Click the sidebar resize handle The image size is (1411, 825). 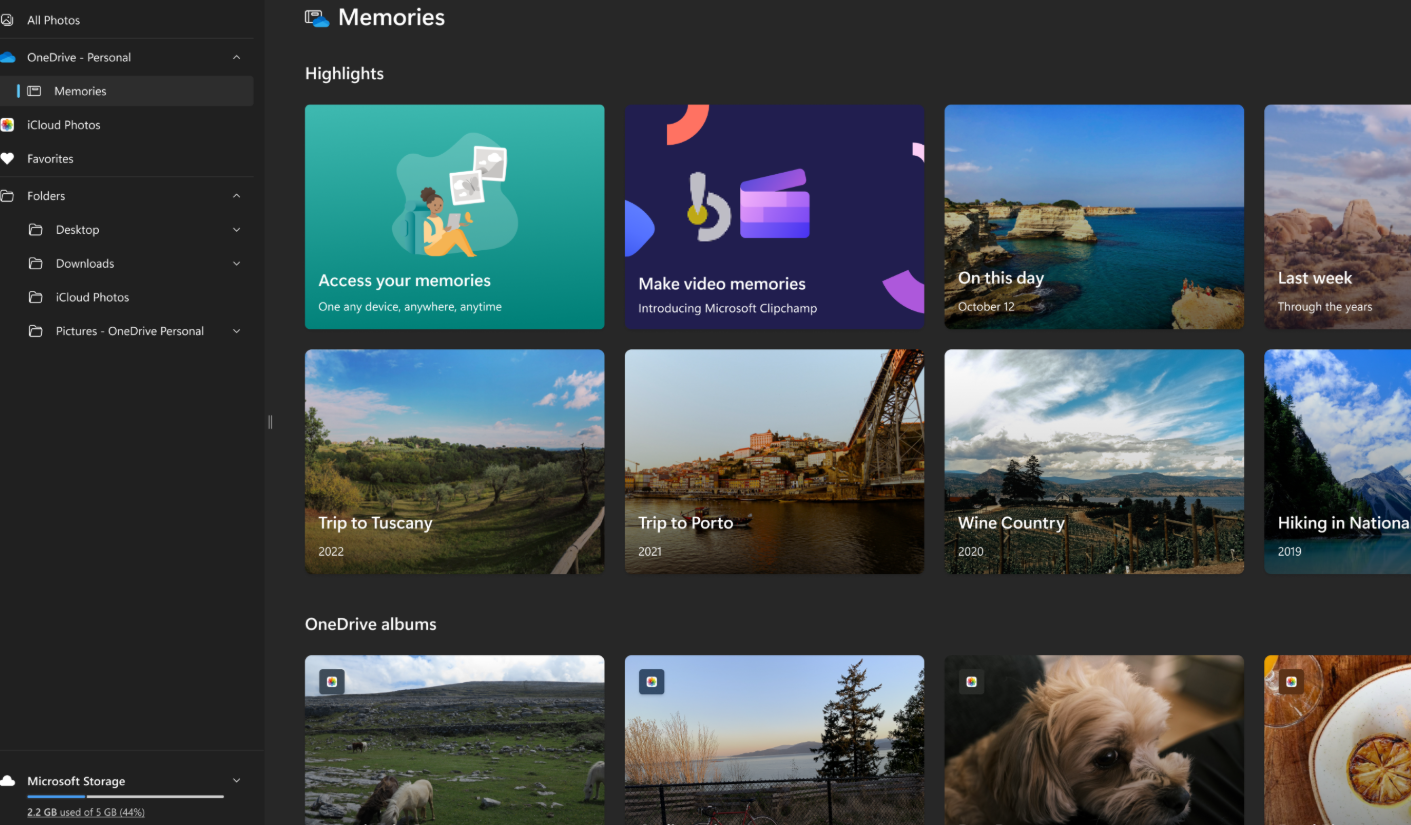(x=270, y=422)
